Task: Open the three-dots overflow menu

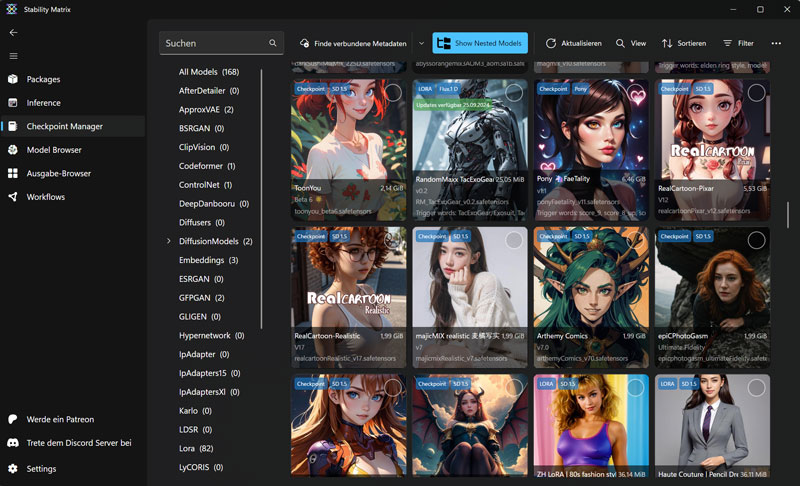Action: [x=776, y=44]
